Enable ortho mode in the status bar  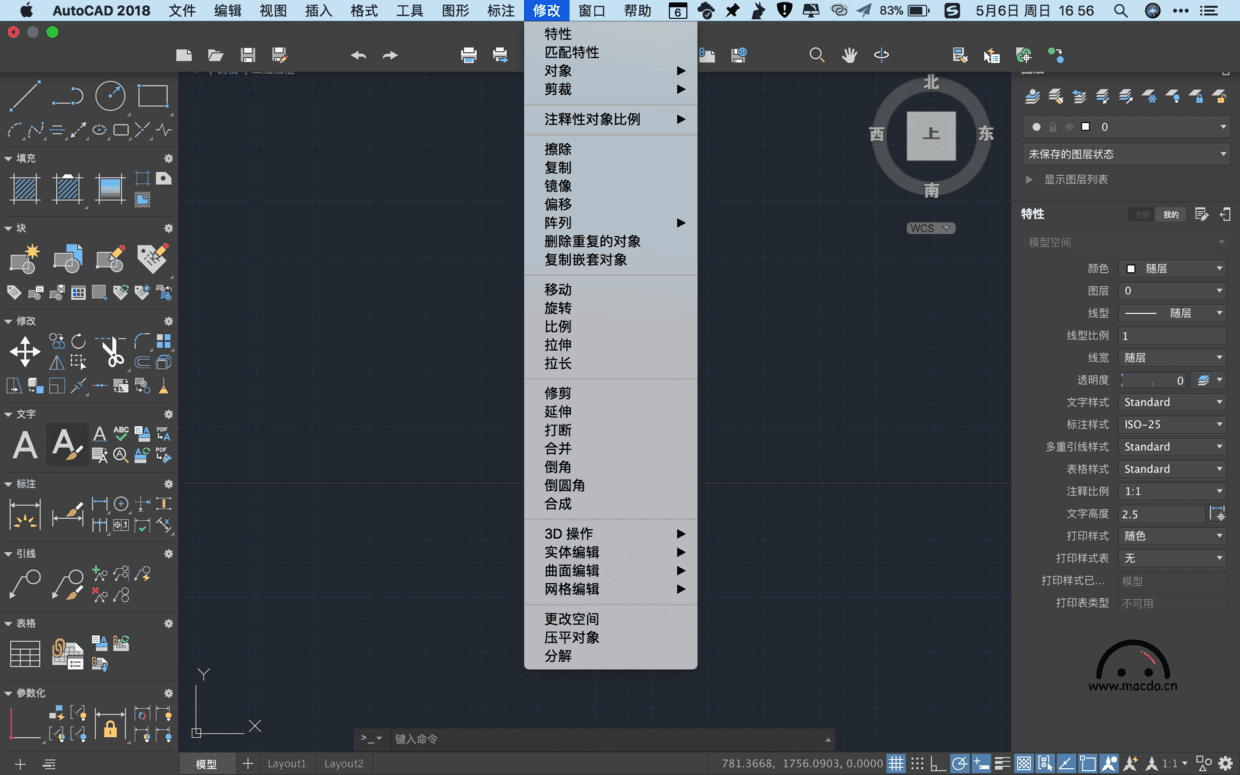(937, 763)
